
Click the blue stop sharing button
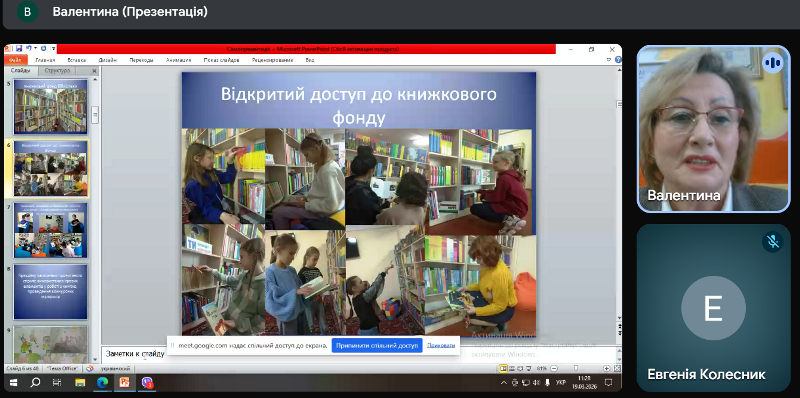377,345
